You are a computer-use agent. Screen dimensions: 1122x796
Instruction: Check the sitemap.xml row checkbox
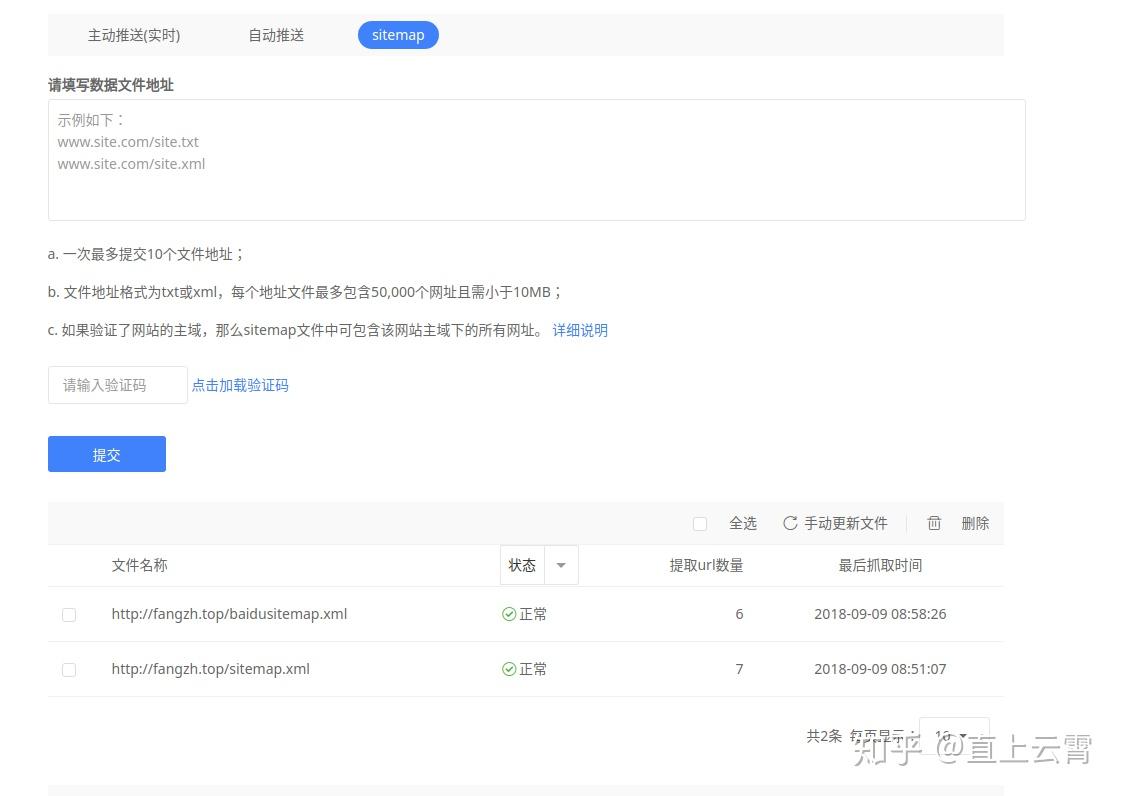pyautogui.click(x=69, y=669)
